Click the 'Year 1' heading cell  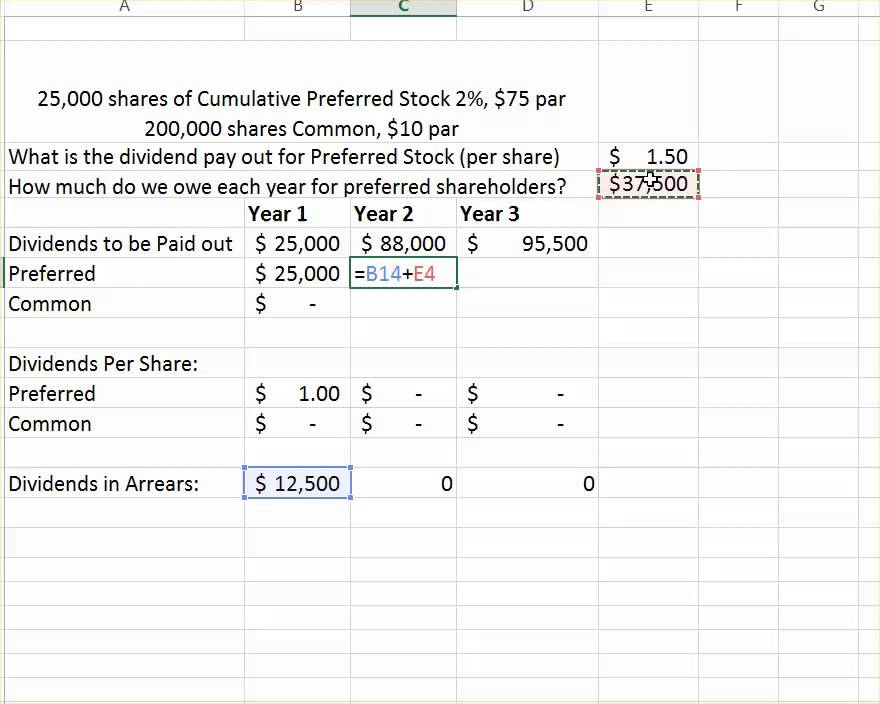tap(297, 214)
